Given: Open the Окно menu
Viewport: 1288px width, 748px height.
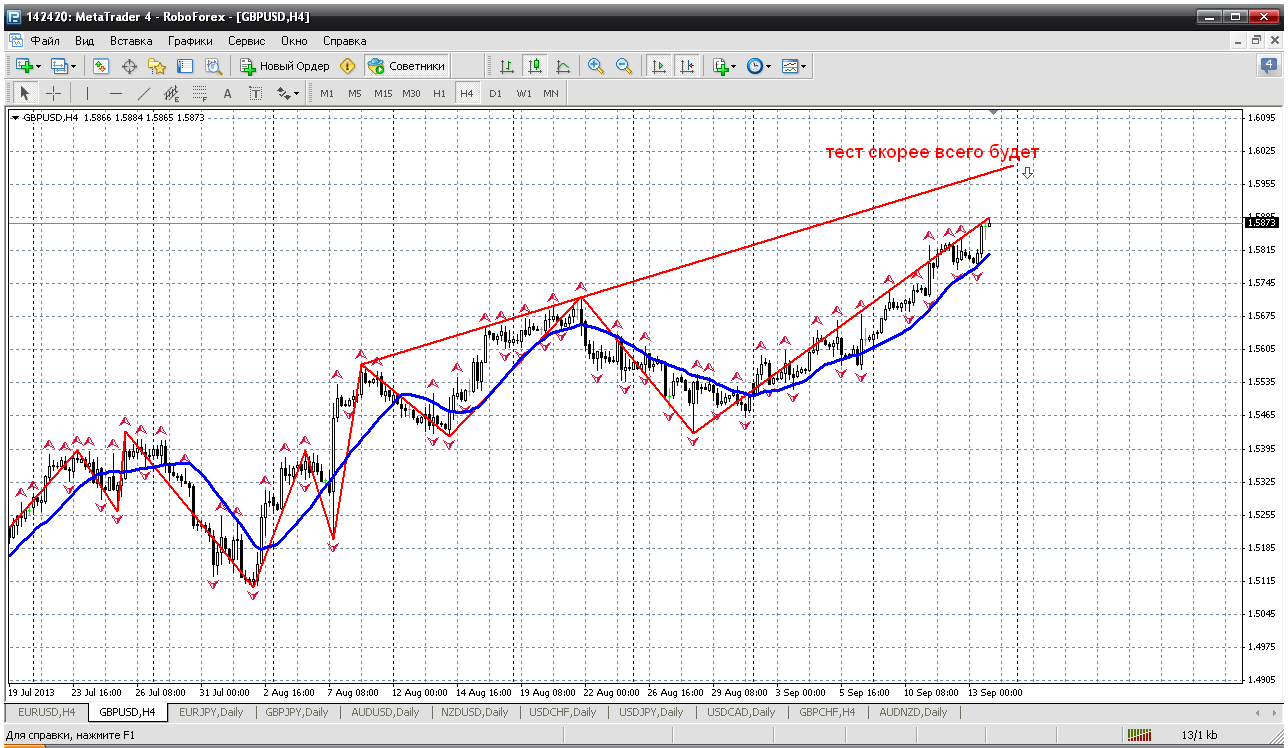Looking at the screenshot, I should (294, 41).
